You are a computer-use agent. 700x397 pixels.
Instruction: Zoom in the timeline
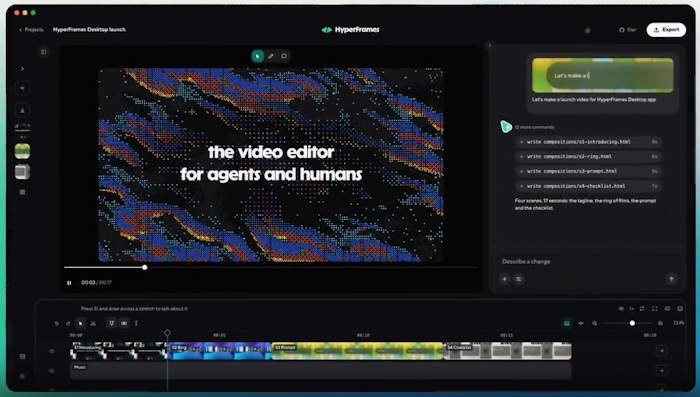click(661, 323)
